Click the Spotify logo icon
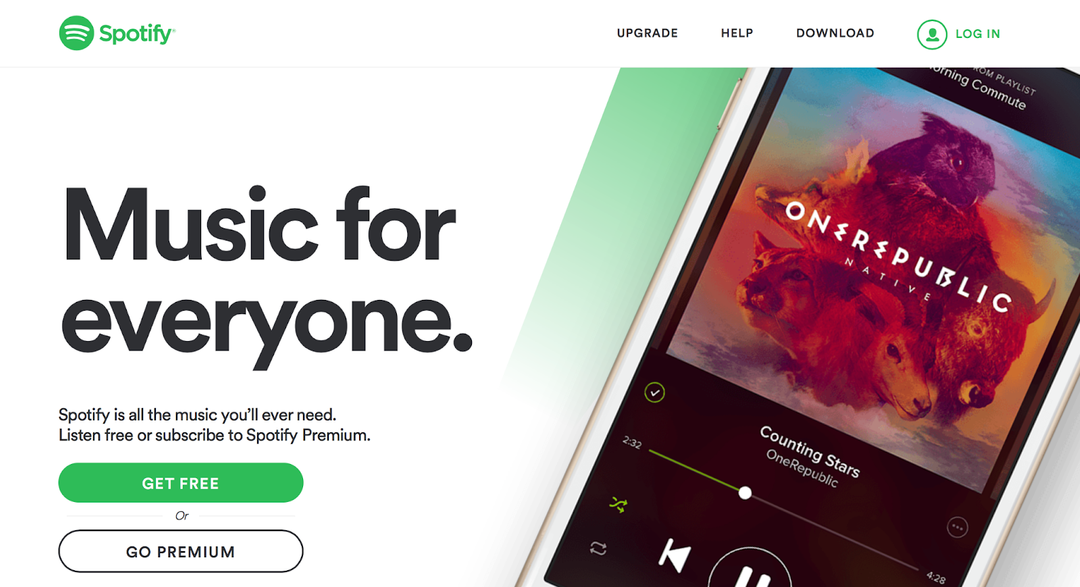 click(x=76, y=33)
